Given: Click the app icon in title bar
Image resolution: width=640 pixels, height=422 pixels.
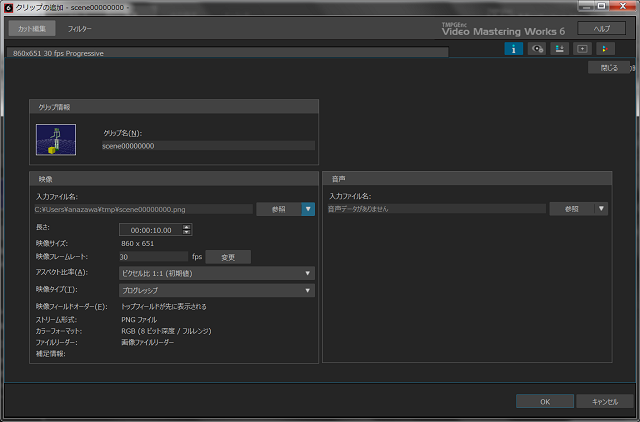Looking at the screenshot, I should pos(8,7).
